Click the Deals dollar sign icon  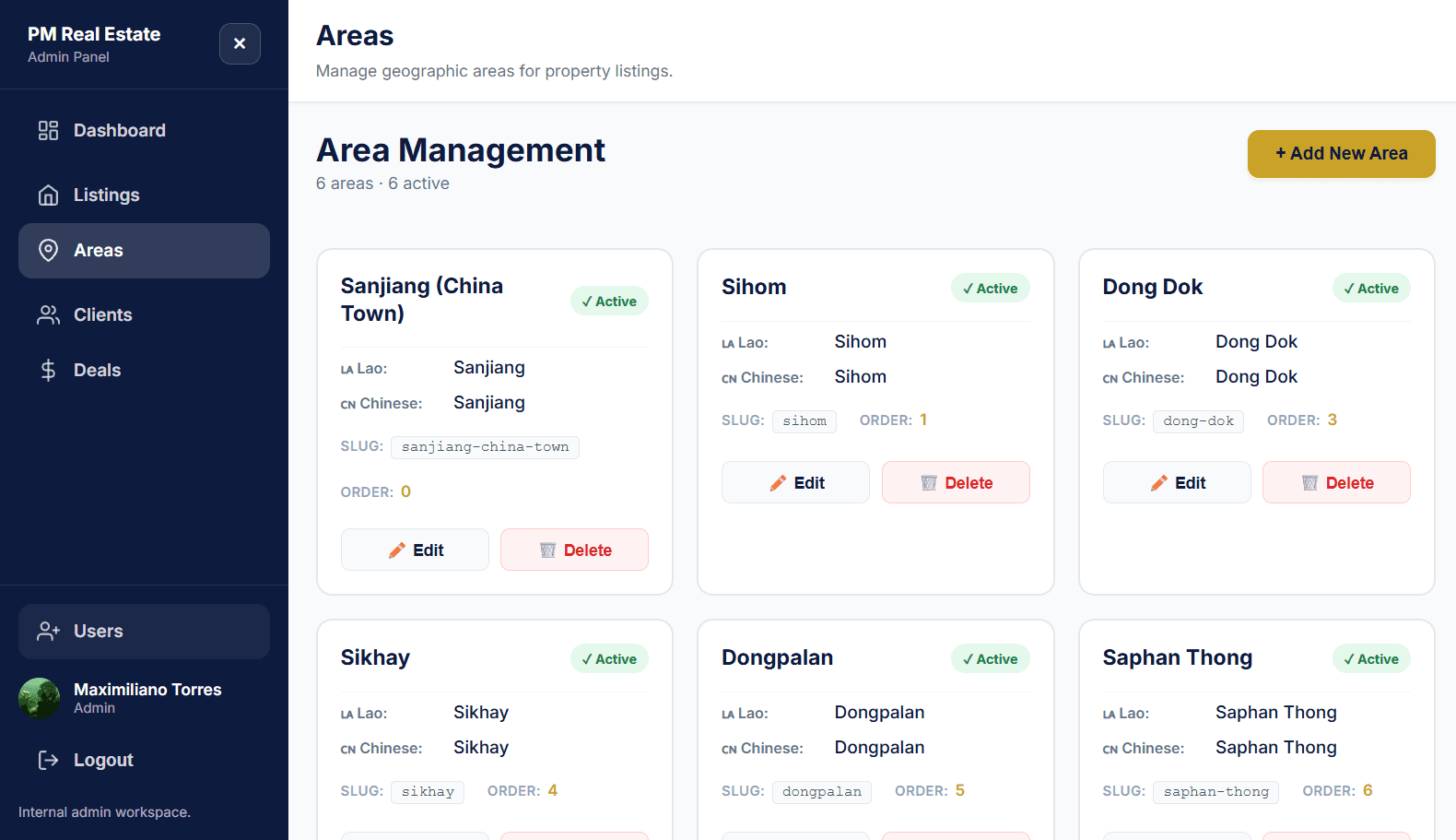pyautogui.click(x=48, y=370)
